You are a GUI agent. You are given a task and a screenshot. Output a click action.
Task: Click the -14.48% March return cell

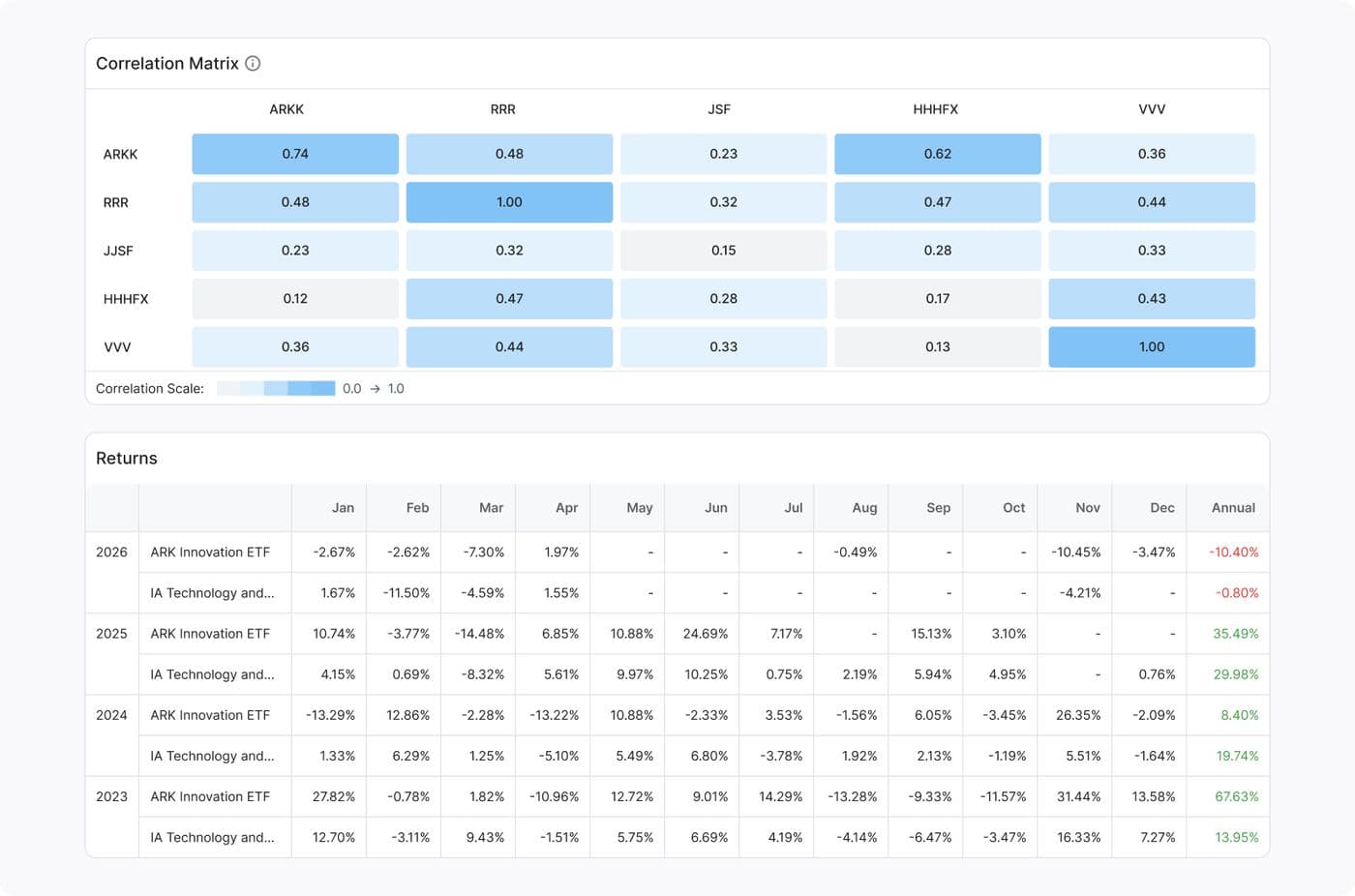[479, 634]
